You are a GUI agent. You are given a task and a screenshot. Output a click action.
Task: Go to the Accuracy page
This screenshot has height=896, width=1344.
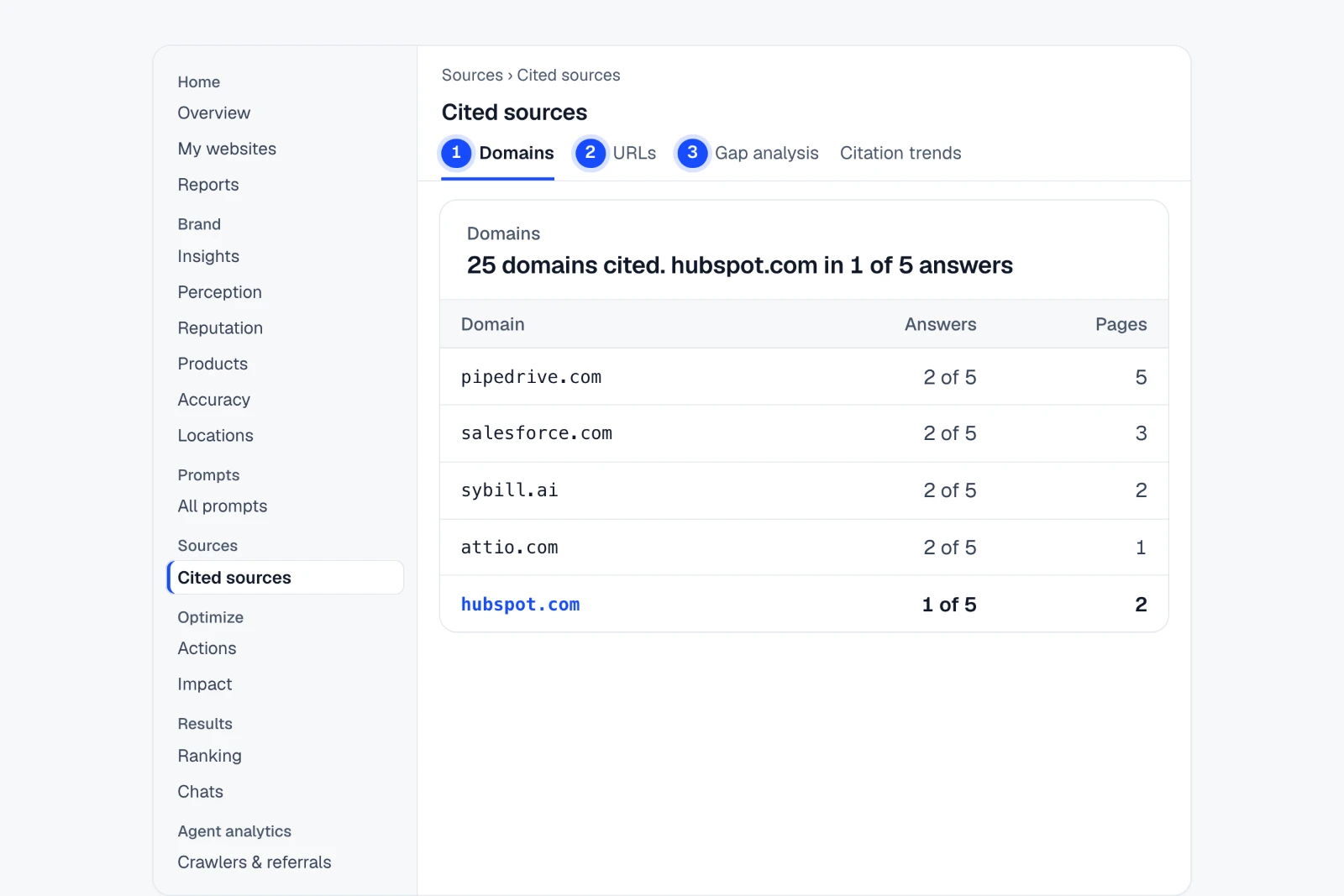click(214, 400)
